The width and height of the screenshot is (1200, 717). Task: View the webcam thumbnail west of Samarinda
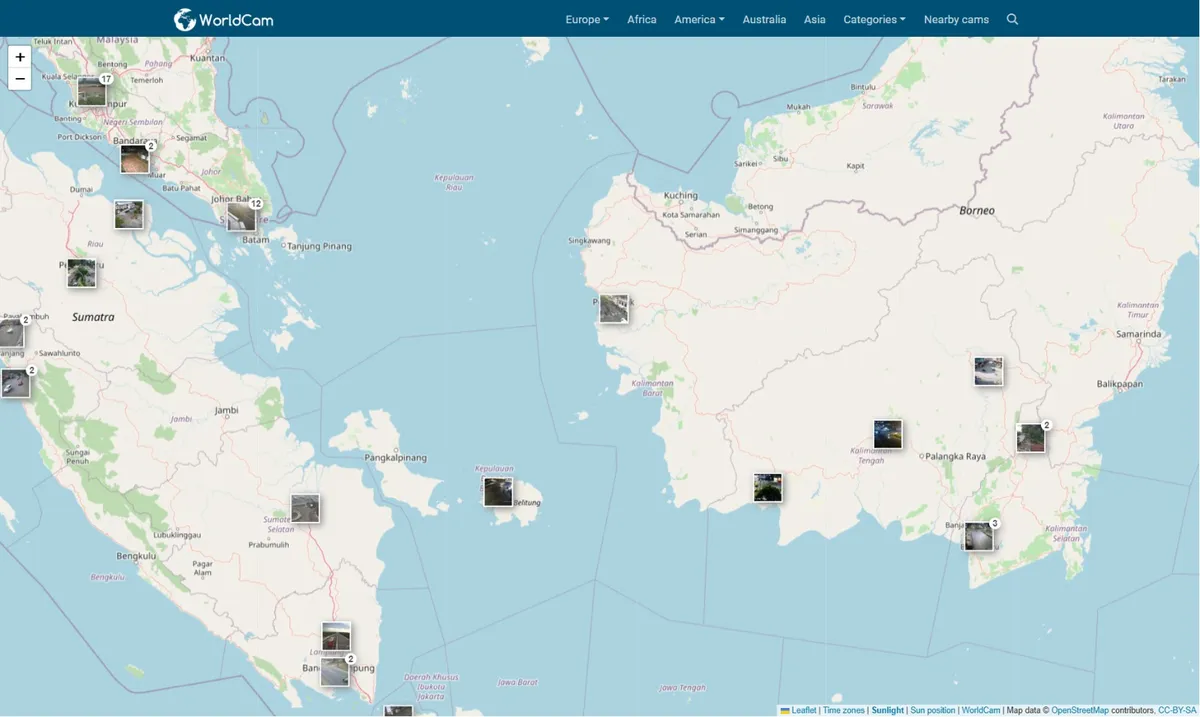(x=988, y=371)
